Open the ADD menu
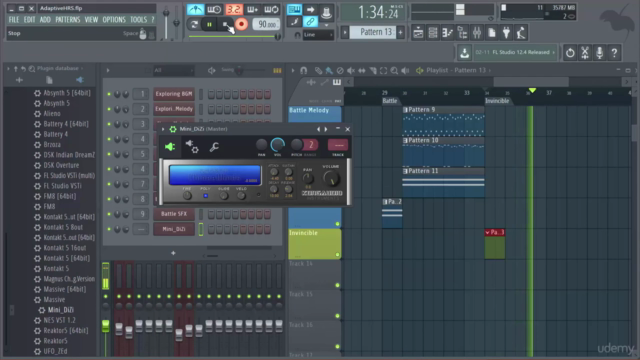This screenshot has width=640, height=360. (x=45, y=20)
